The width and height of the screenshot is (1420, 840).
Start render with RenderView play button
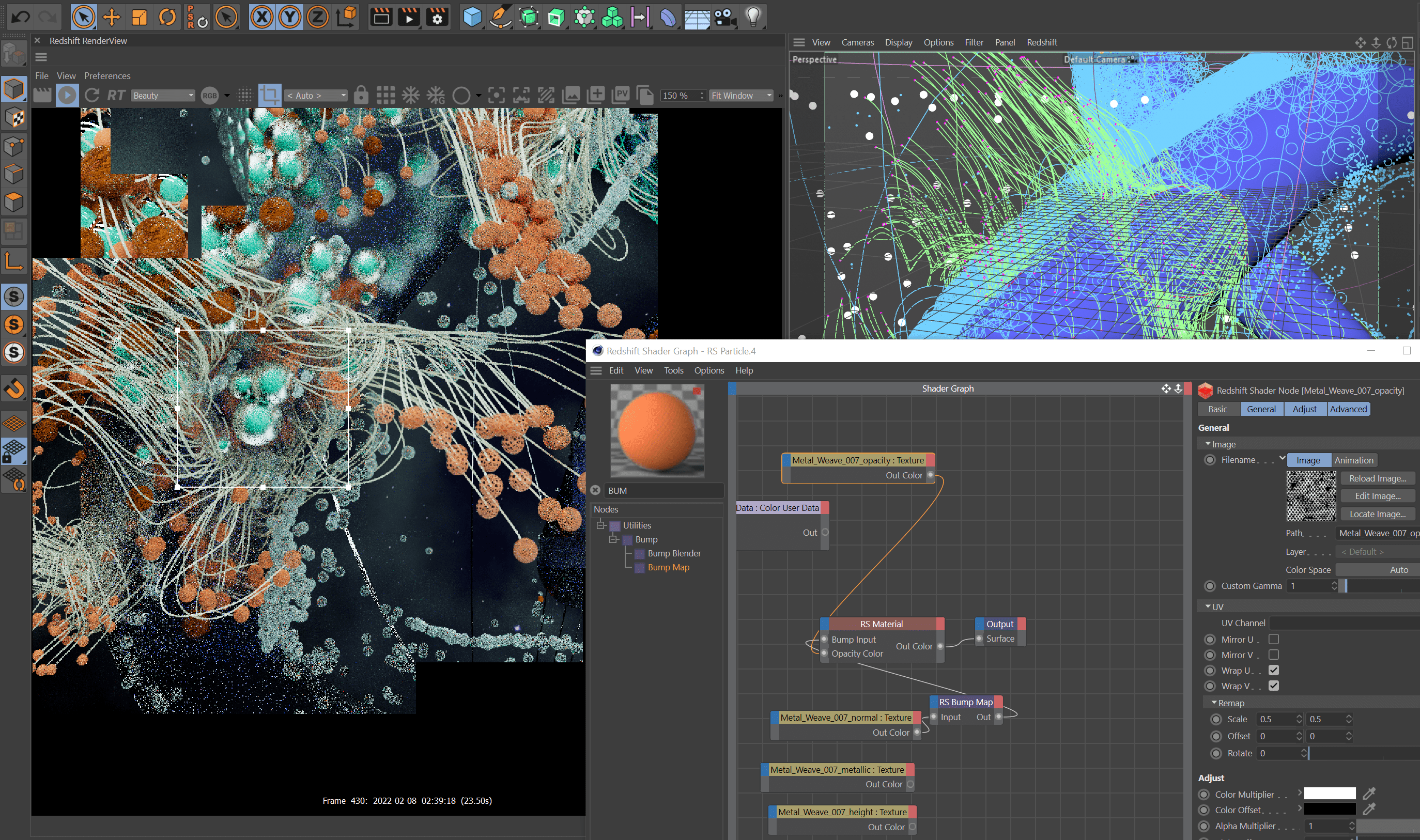pyautogui.click(x=67, y=95)
